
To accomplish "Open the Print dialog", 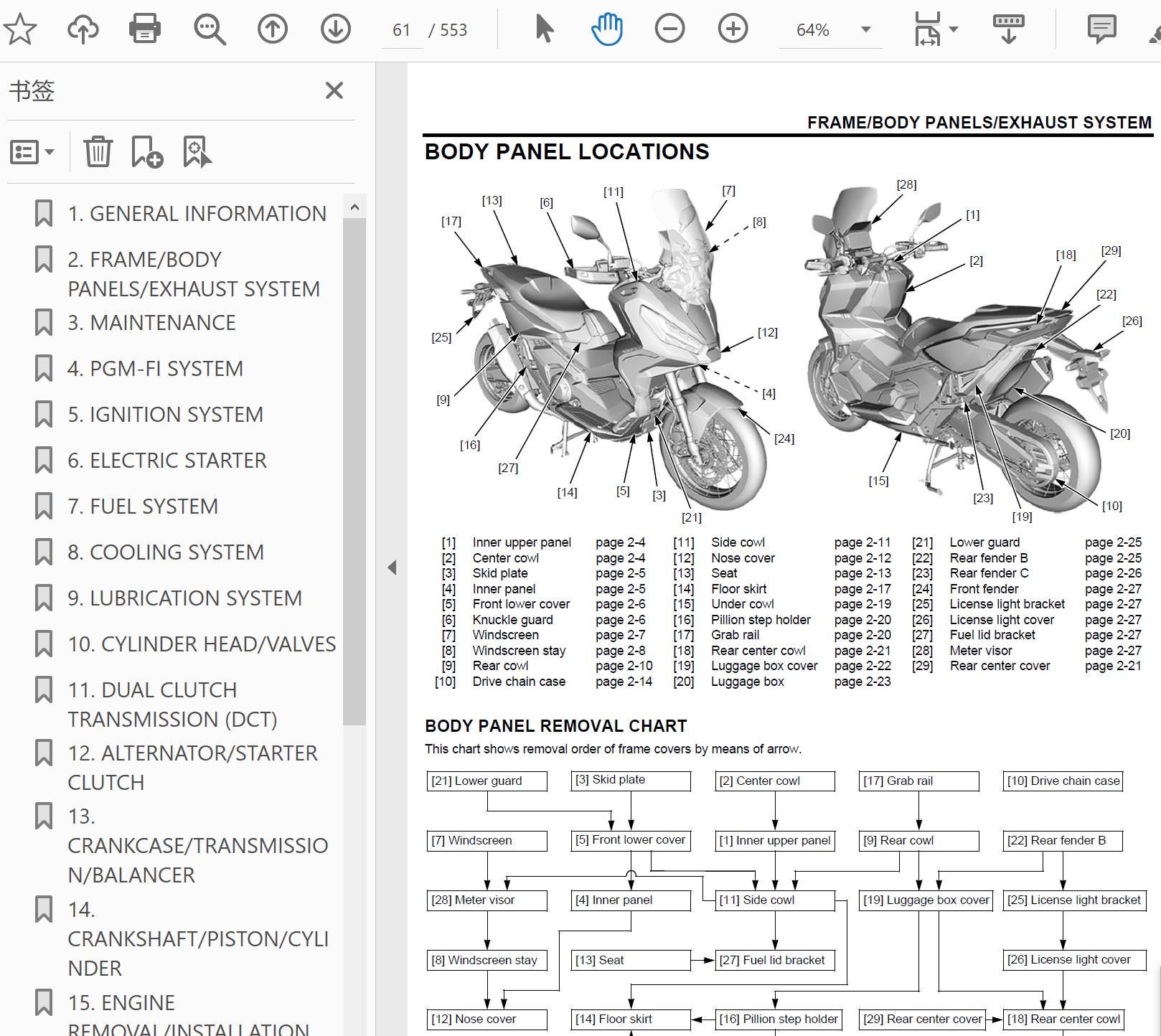I will pos(144,29).
